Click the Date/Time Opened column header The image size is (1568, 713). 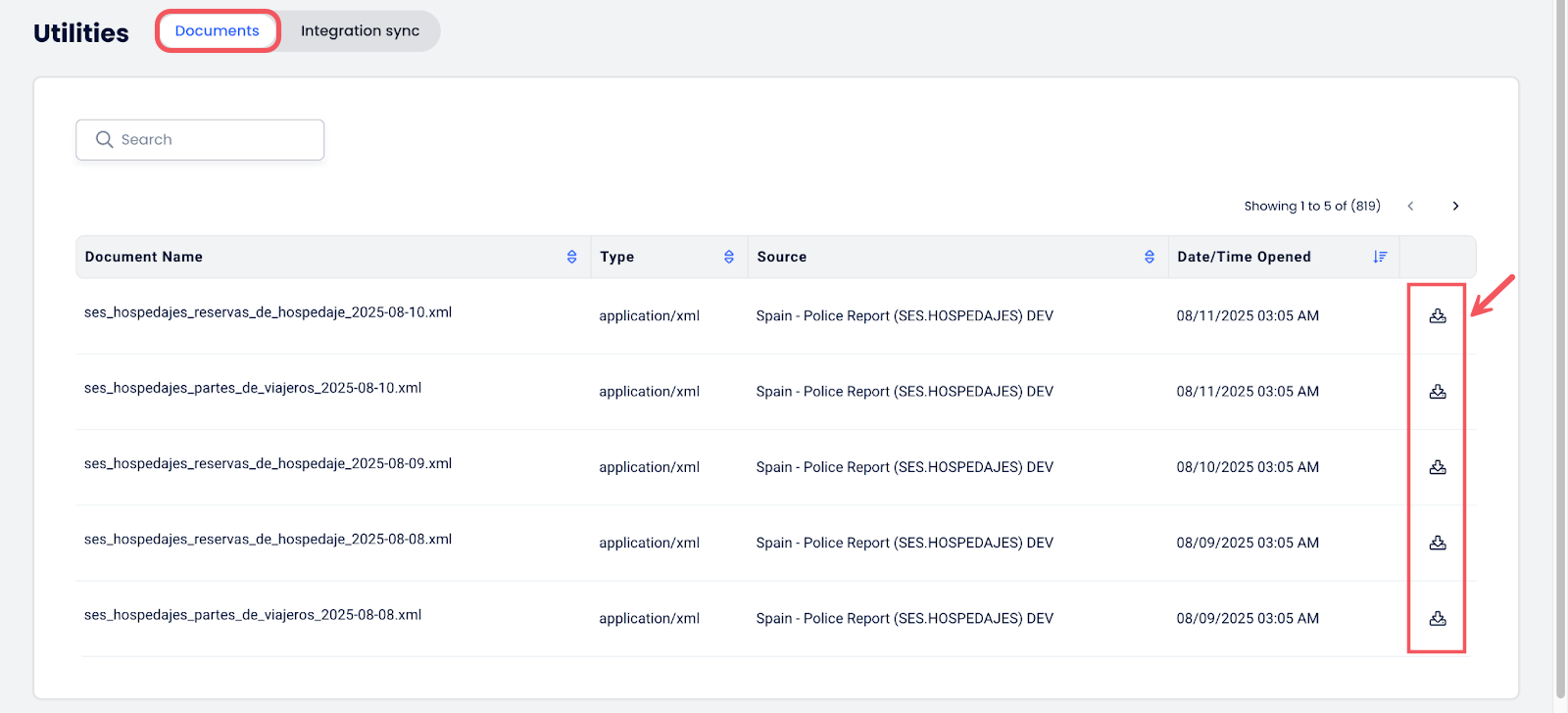[1244, 257]
